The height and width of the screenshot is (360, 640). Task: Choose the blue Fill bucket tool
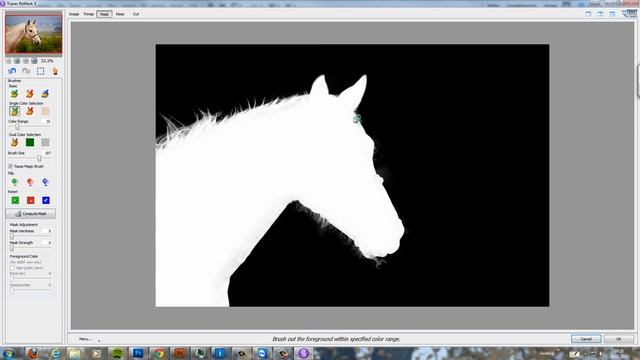45,182
